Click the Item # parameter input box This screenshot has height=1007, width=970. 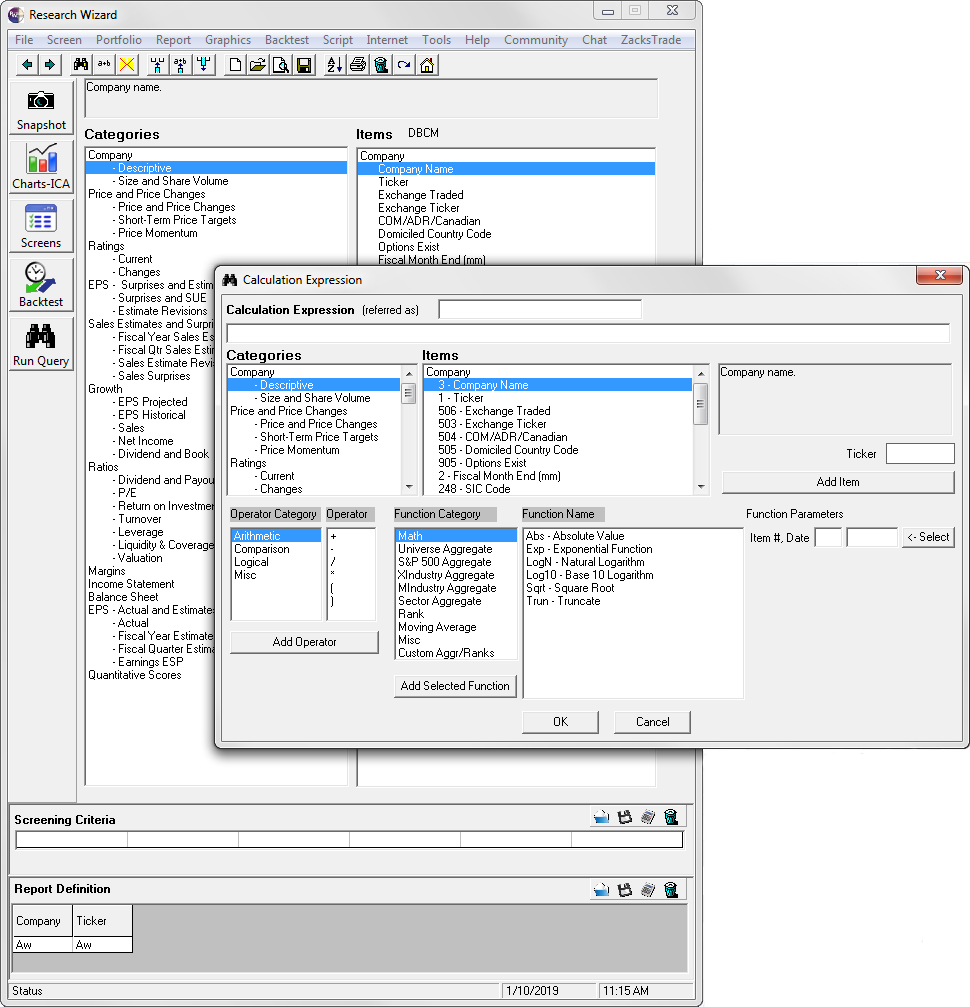(828, 538)
